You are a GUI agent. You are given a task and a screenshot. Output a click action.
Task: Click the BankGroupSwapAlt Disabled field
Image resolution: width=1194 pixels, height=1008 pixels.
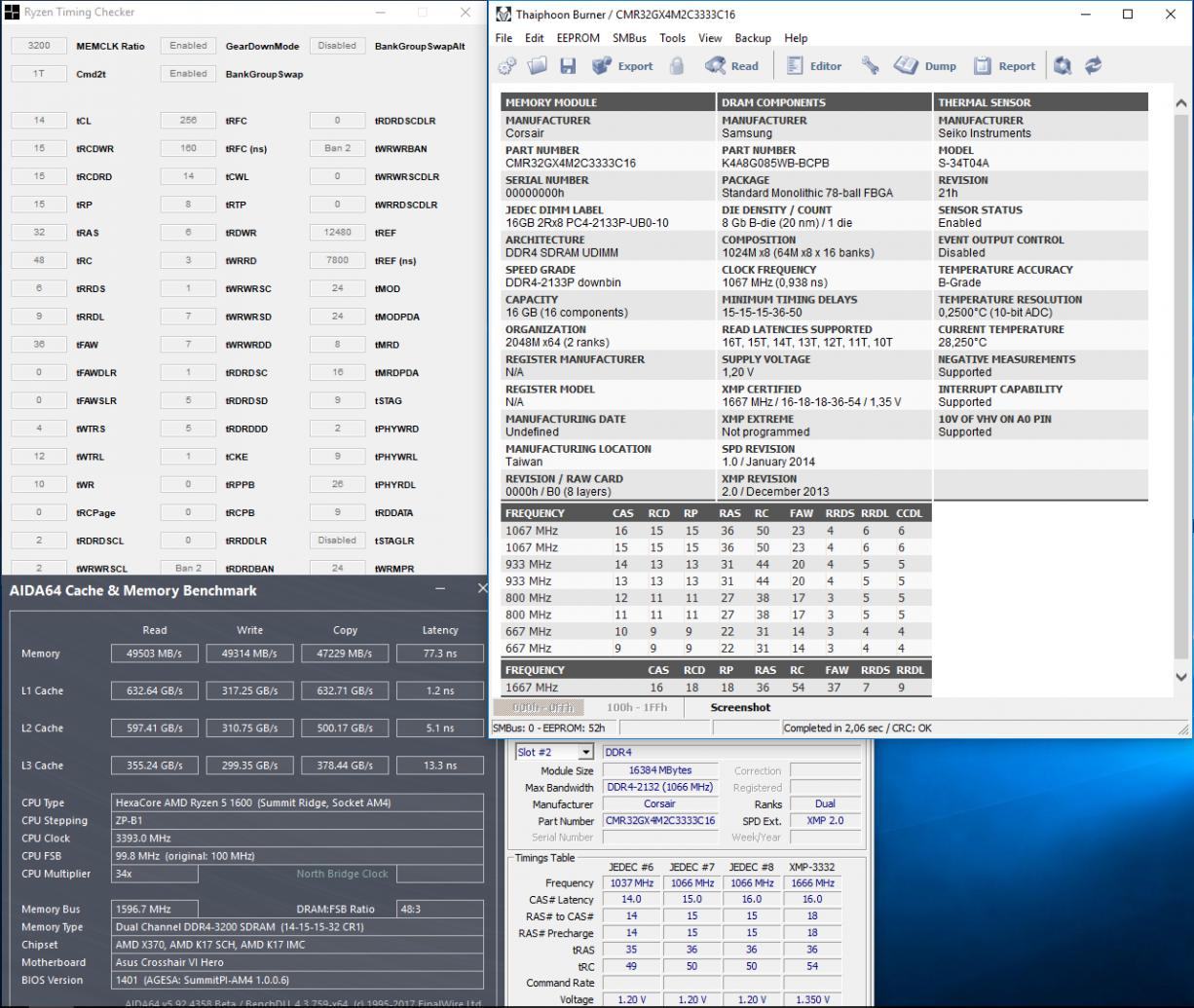pos(337,46)
